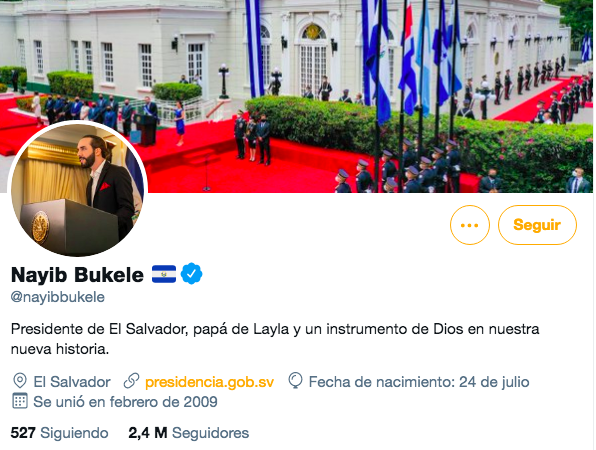Viewport: 596px width, 450px height.
Task: Click the @nayibbukele handle
Action: click(58, 297)
